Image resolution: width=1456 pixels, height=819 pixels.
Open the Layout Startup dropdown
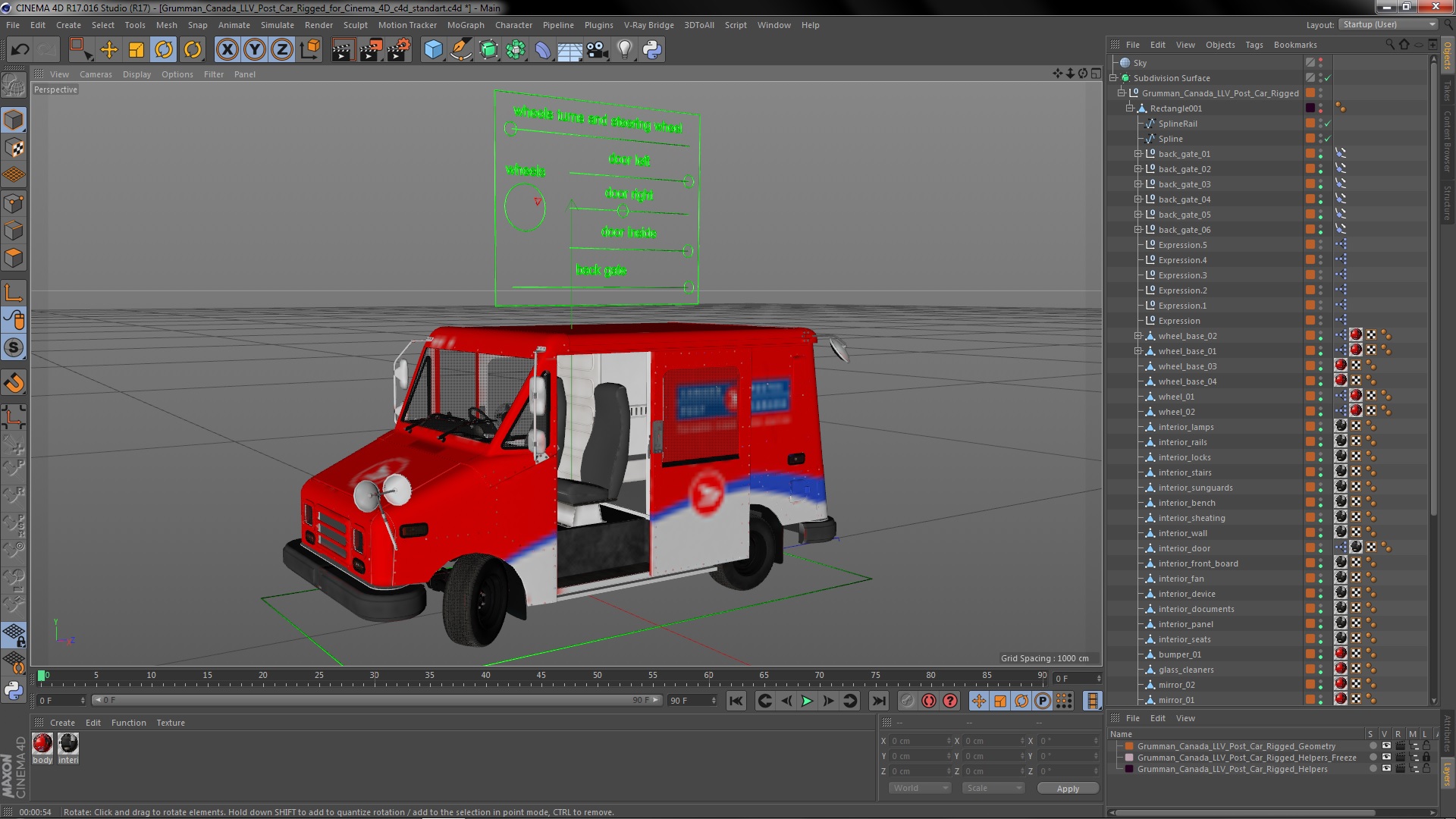click(1388, 24)
